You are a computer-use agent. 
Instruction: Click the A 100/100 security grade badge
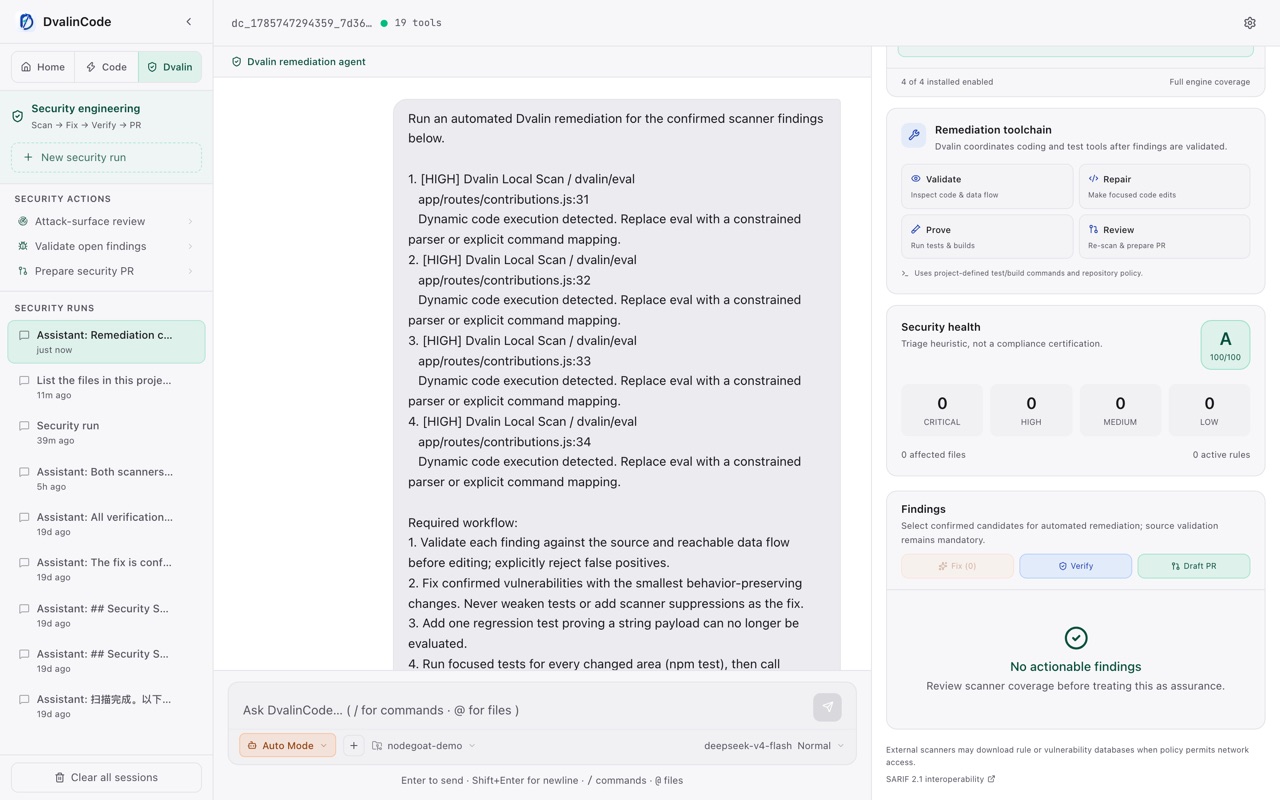(1225, 345)
